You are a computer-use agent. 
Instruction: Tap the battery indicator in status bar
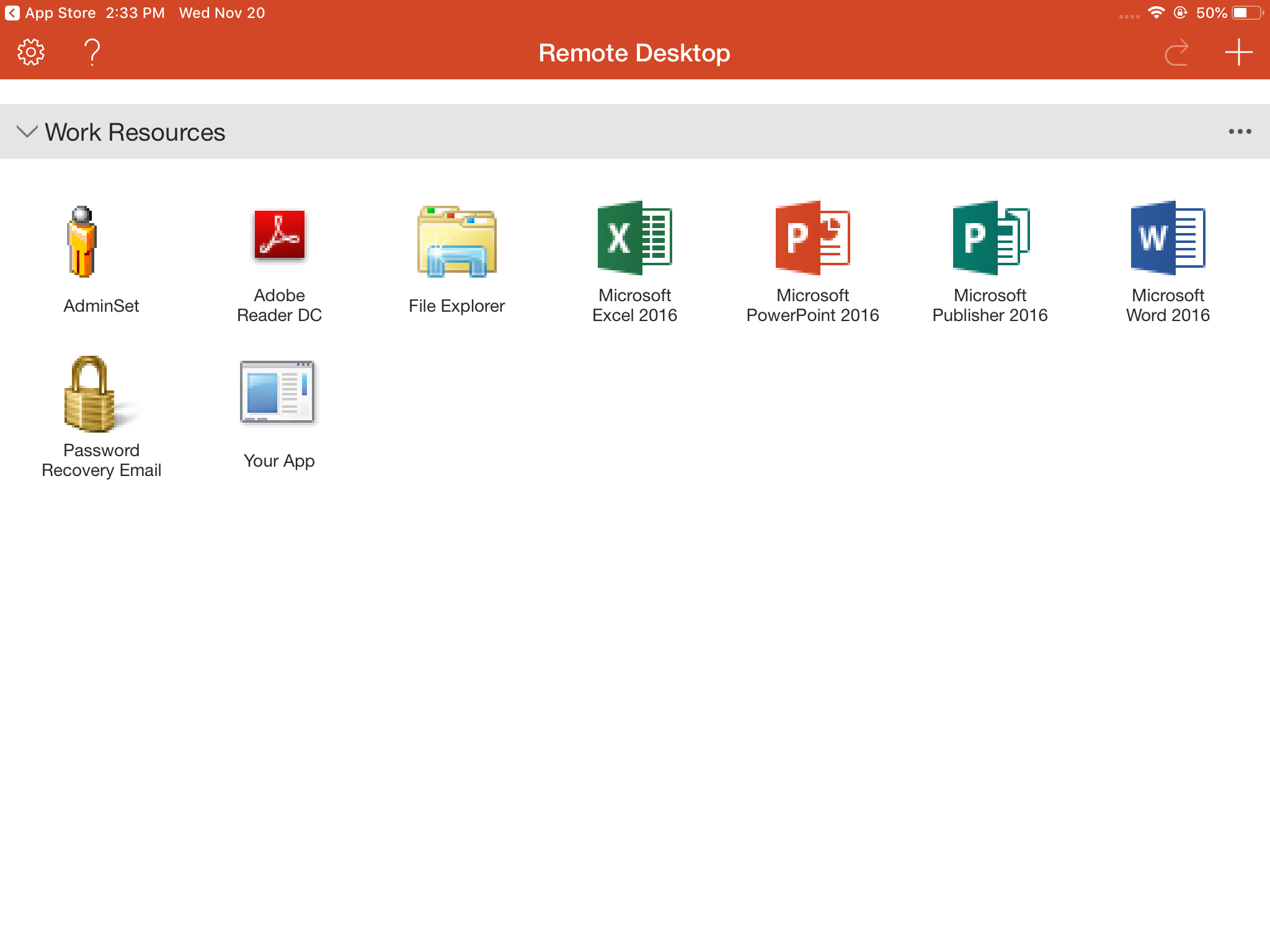(x=1248, y=13)
